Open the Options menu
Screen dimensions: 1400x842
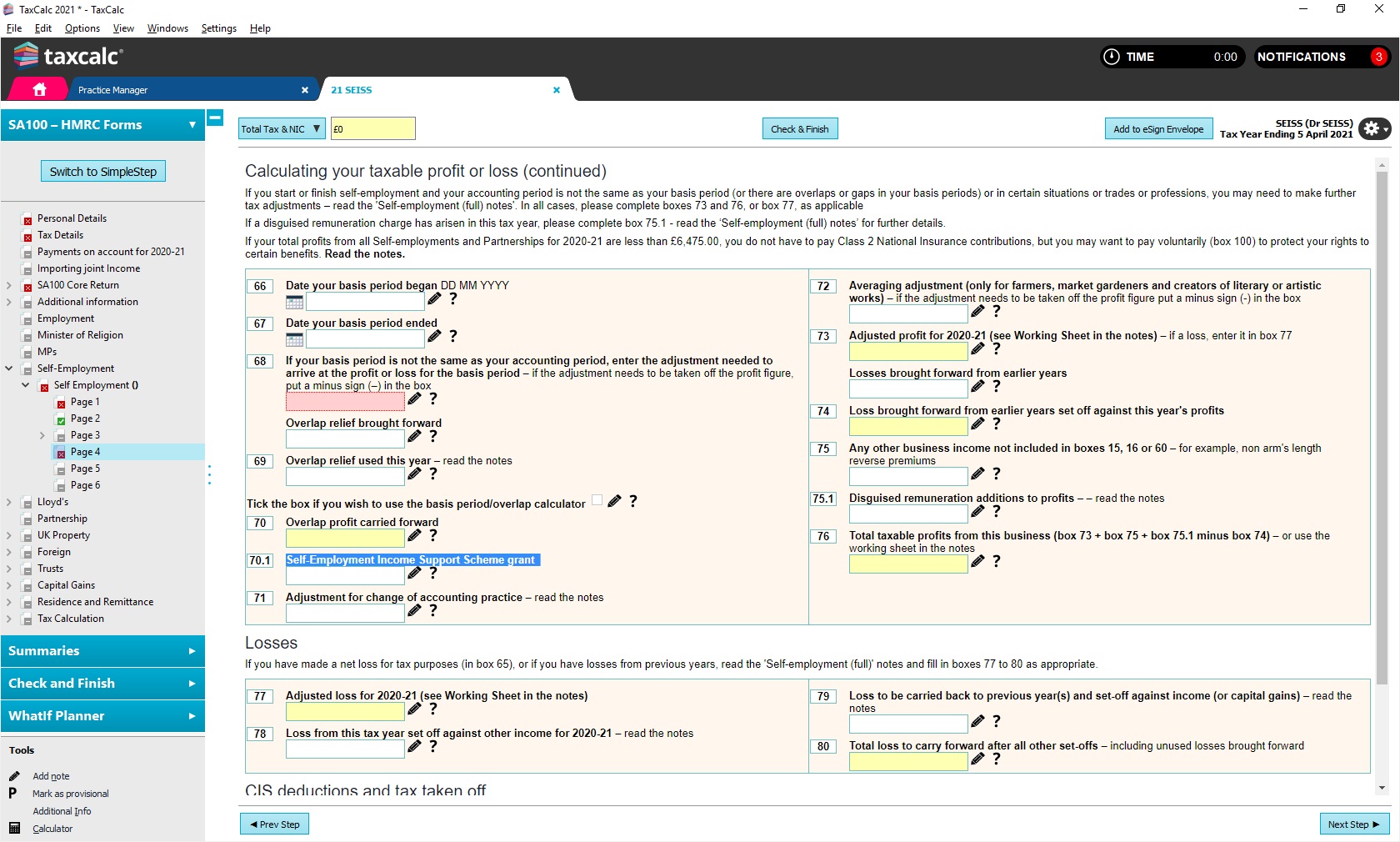[x=82, y=28]
